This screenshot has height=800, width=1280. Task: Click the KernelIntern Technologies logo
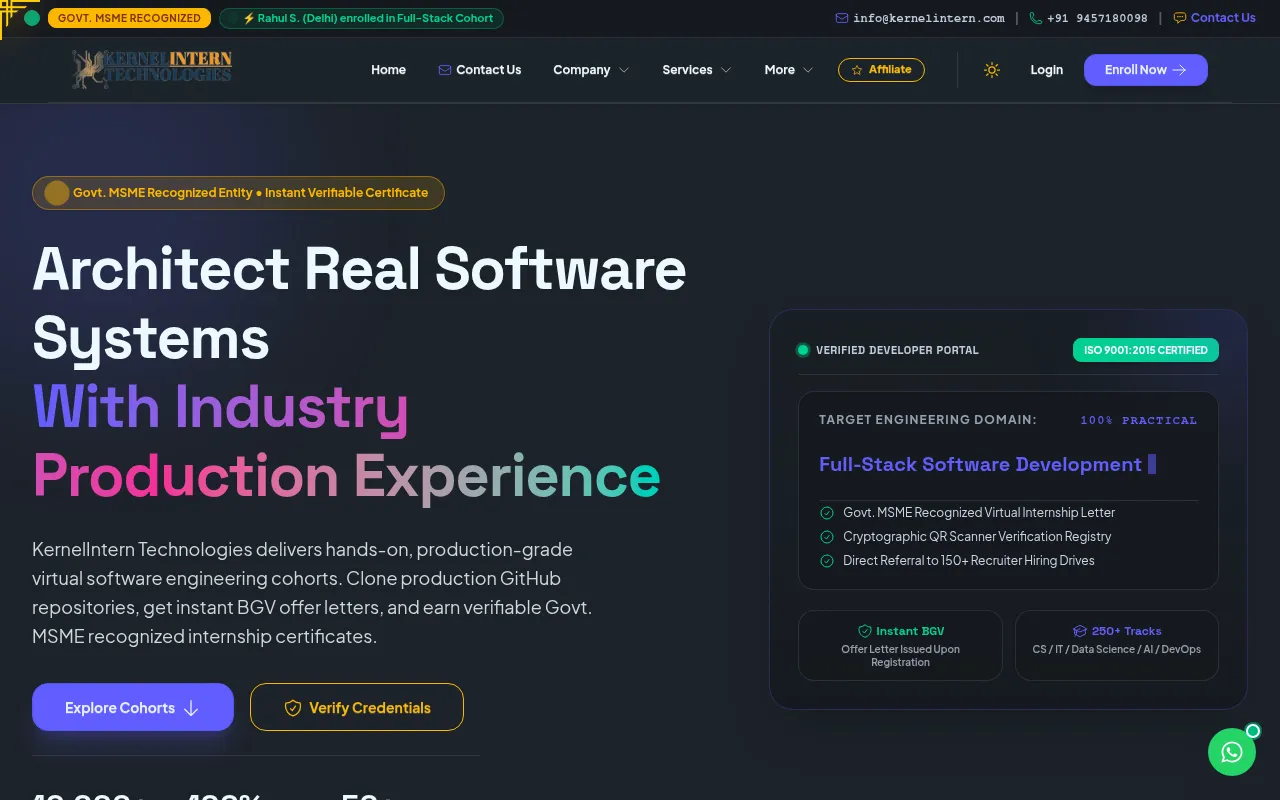point(152,70)
